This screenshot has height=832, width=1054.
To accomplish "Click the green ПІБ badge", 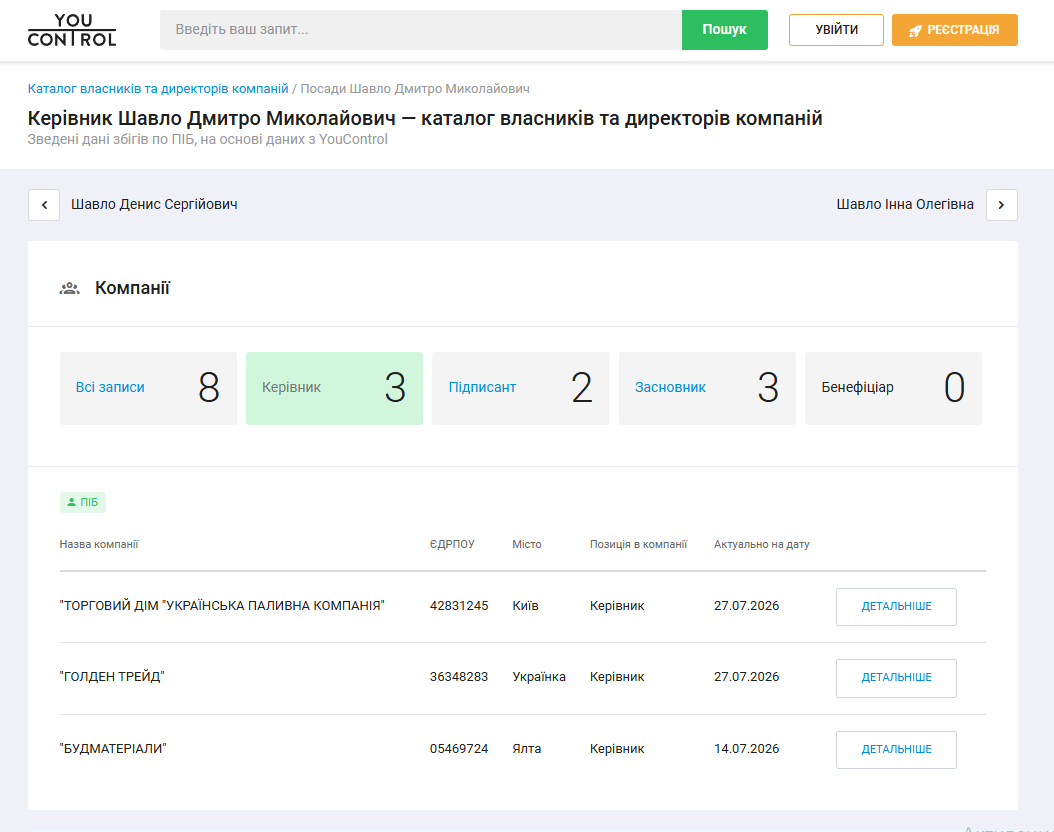I will (x=83, y=502).
